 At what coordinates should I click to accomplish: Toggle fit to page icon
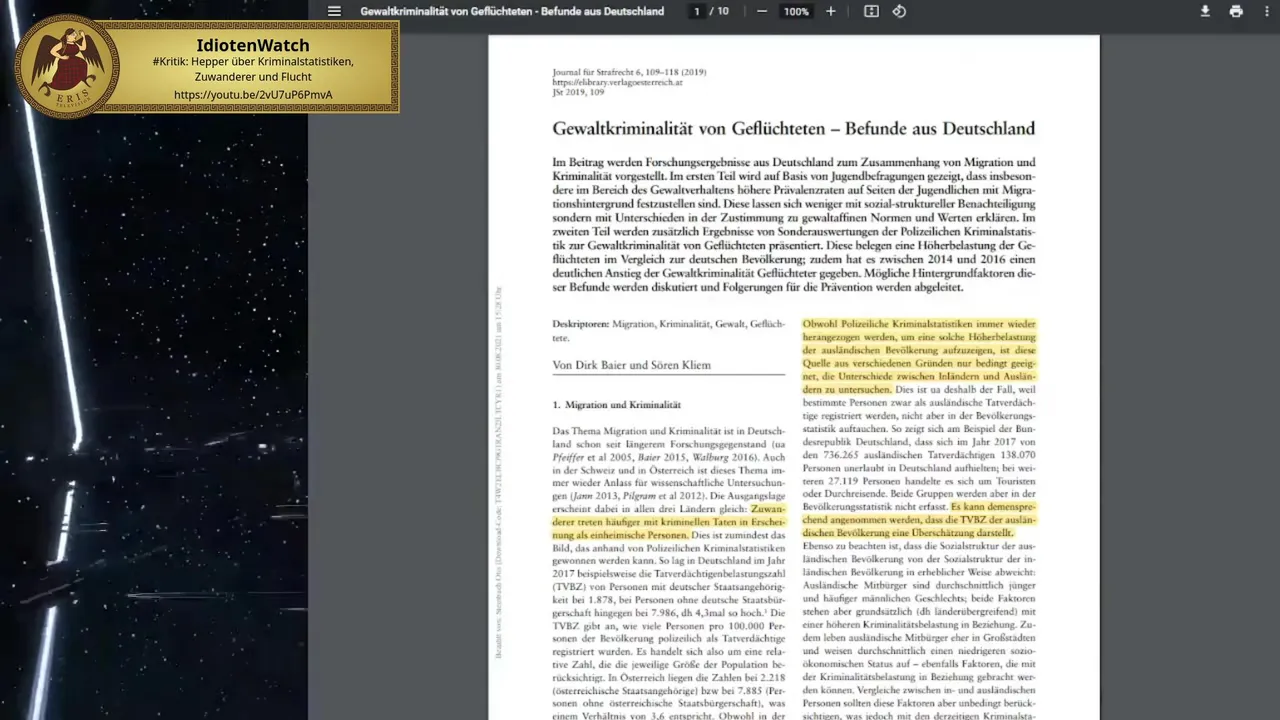[x=871, y=11]
